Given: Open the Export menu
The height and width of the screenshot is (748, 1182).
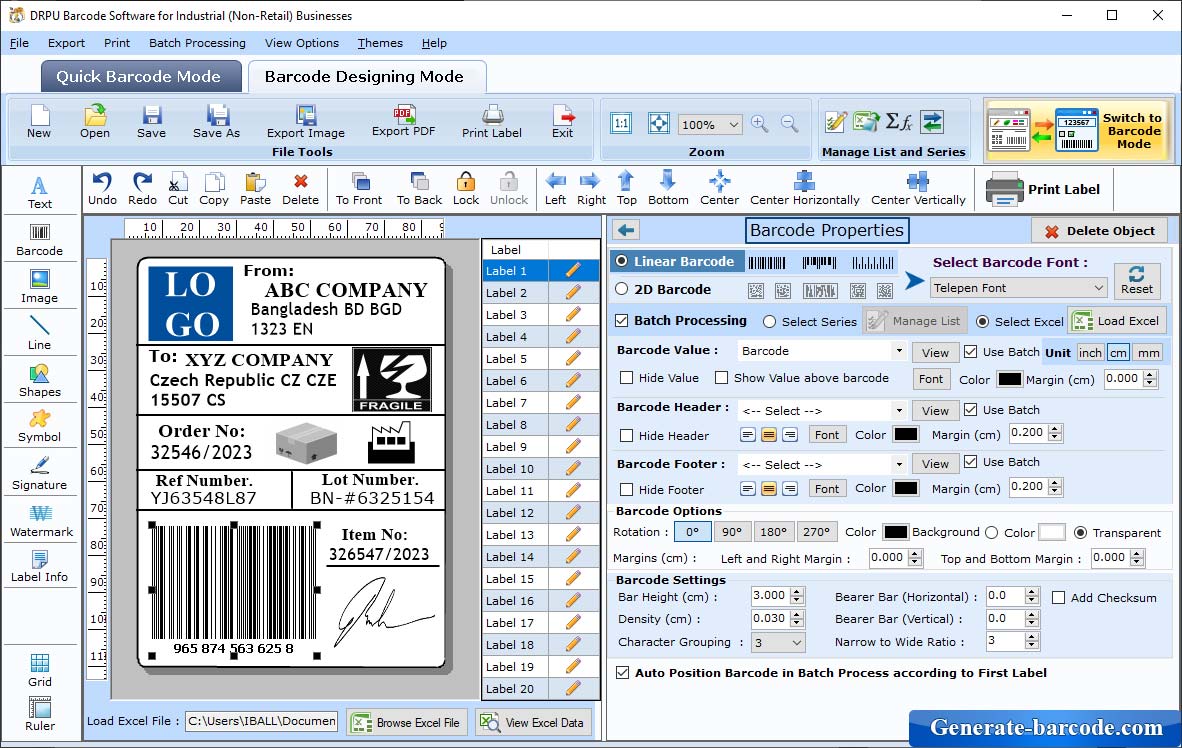Looking at the screenshot, I should (66, 43).
